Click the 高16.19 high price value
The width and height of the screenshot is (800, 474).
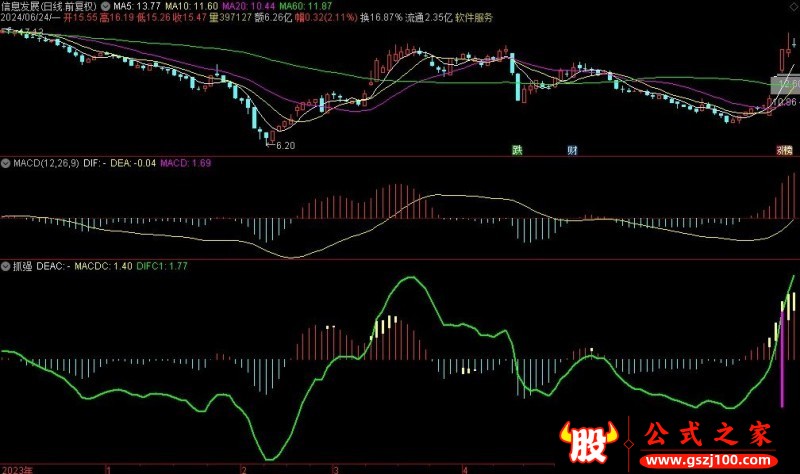coord(117,18)
